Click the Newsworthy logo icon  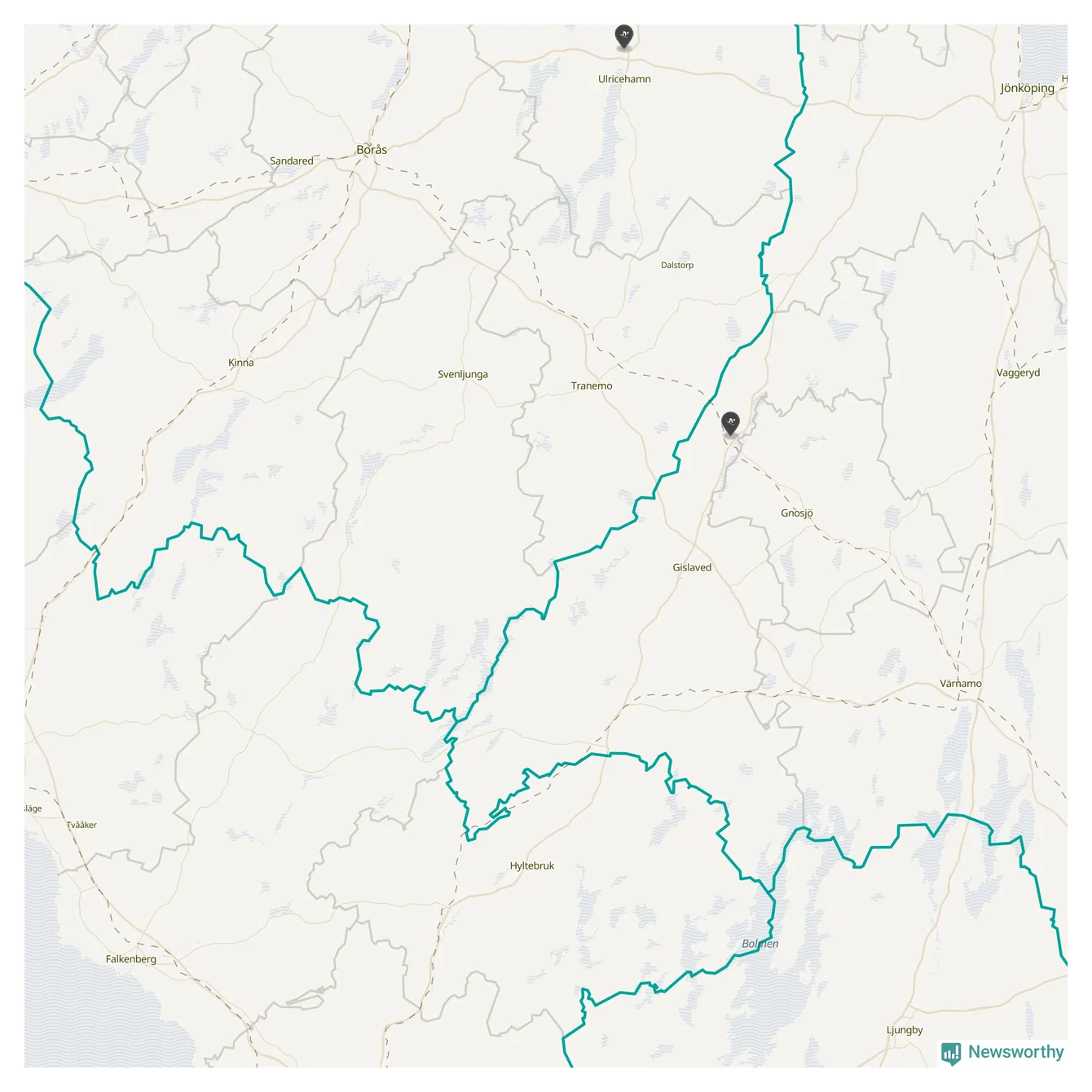click(951, 1053)
